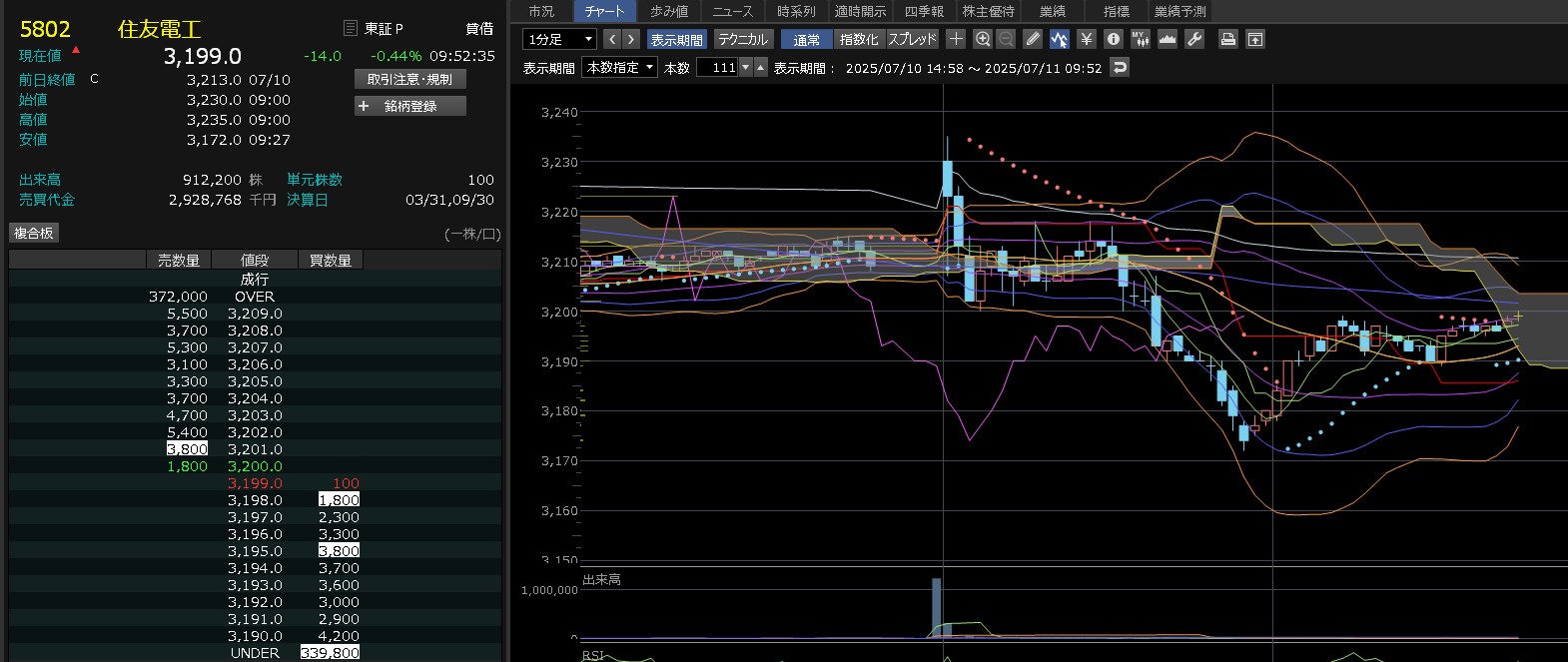The height and width of the screenshot is (662, 1568).
Task: Activate the crosshair plus tool
Action: tap(956, 39)
